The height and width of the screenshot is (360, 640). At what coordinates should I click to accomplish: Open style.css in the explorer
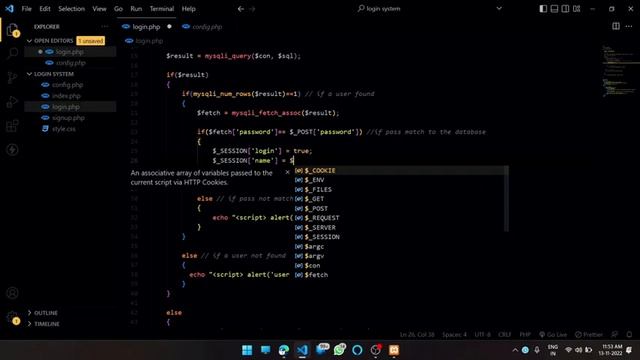(70, 129)
